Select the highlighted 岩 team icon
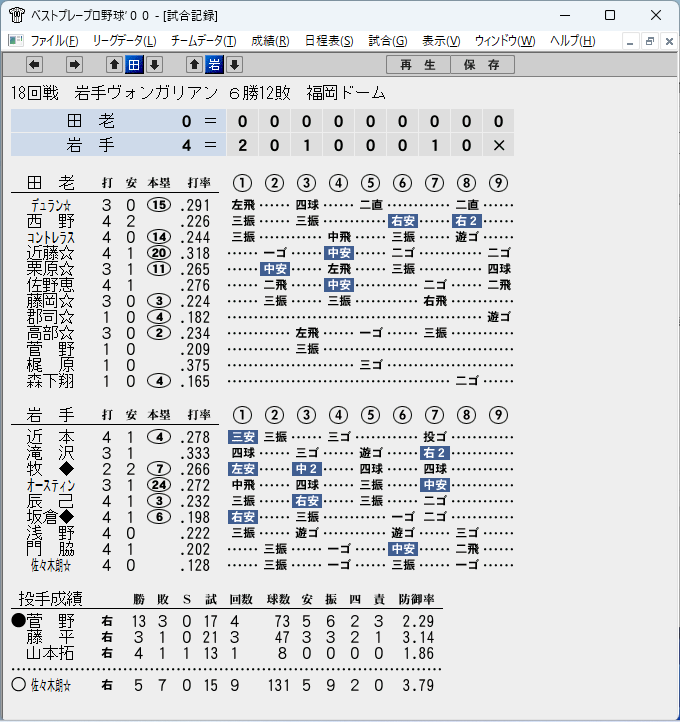 coord(215,65)
